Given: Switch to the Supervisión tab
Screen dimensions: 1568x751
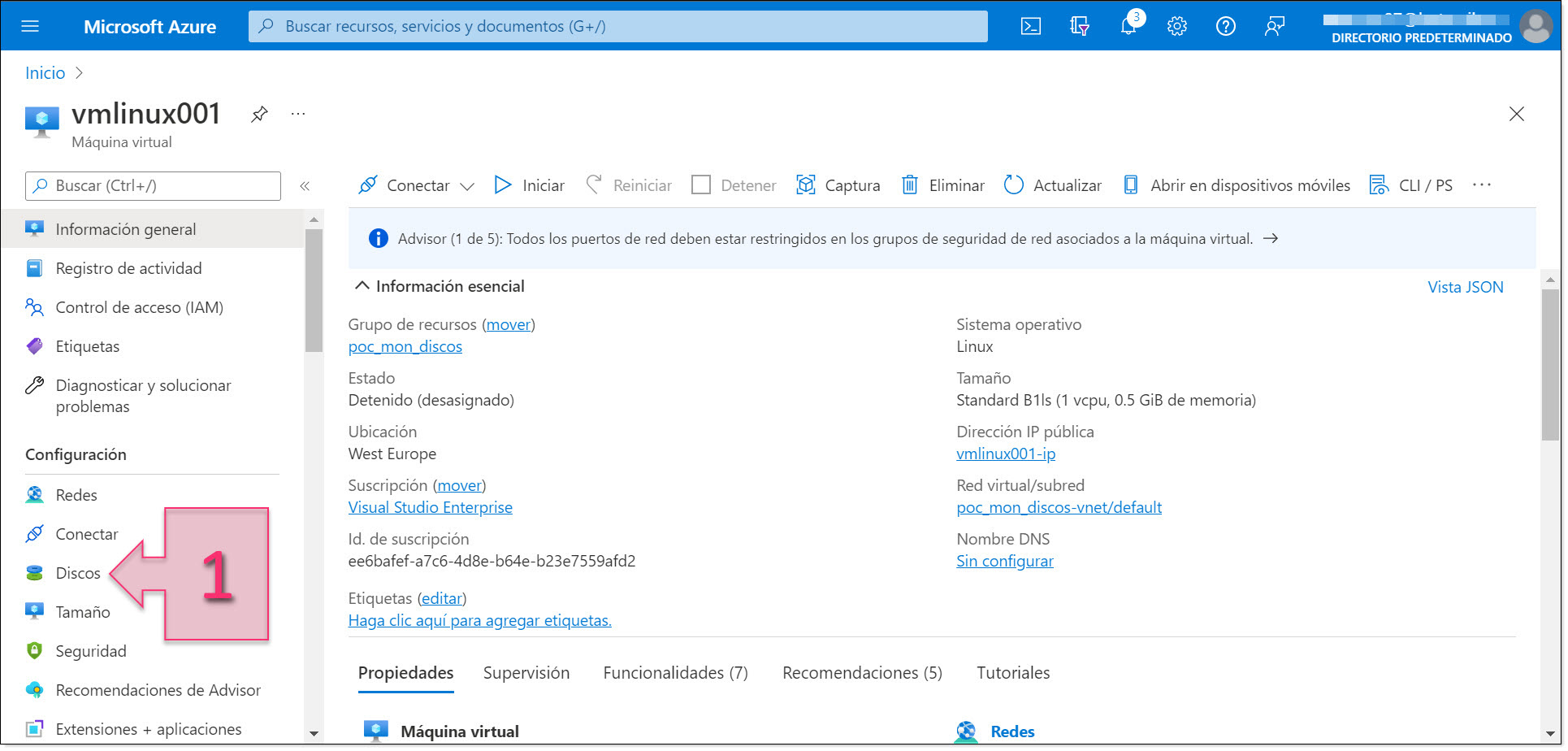Looking at the screenshot, I should click(526, 673).
